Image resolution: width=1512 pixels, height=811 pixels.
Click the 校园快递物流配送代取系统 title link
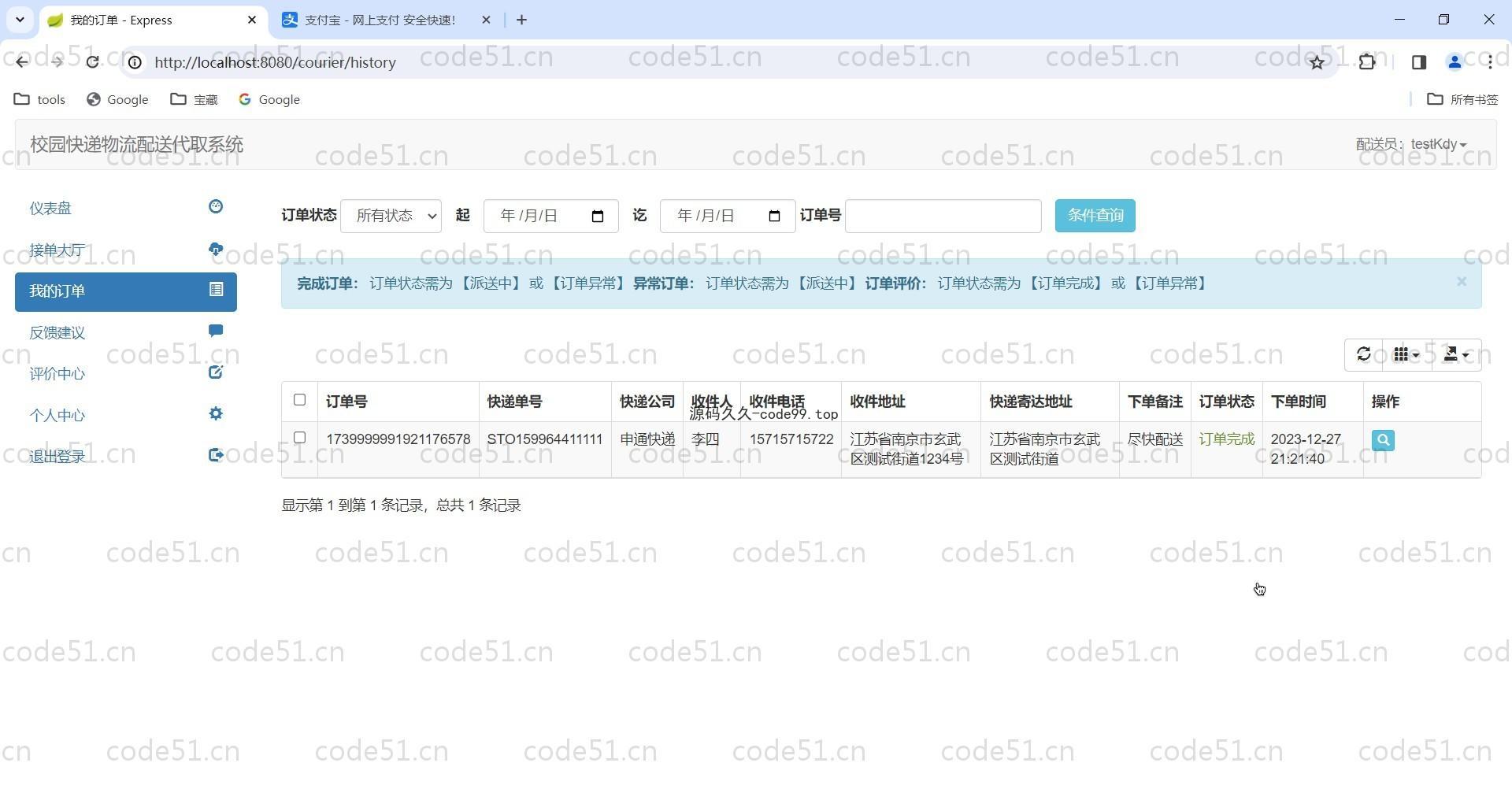click(136, 145)
